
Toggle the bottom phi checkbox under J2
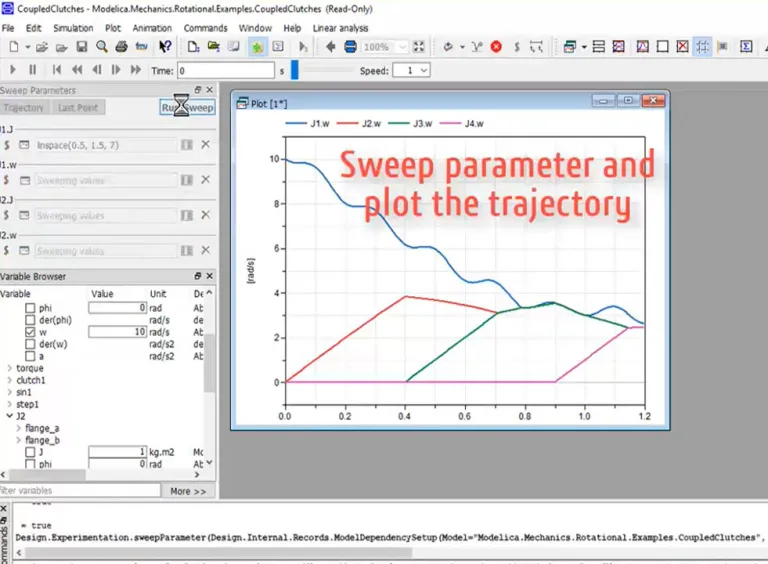[30, 464]
